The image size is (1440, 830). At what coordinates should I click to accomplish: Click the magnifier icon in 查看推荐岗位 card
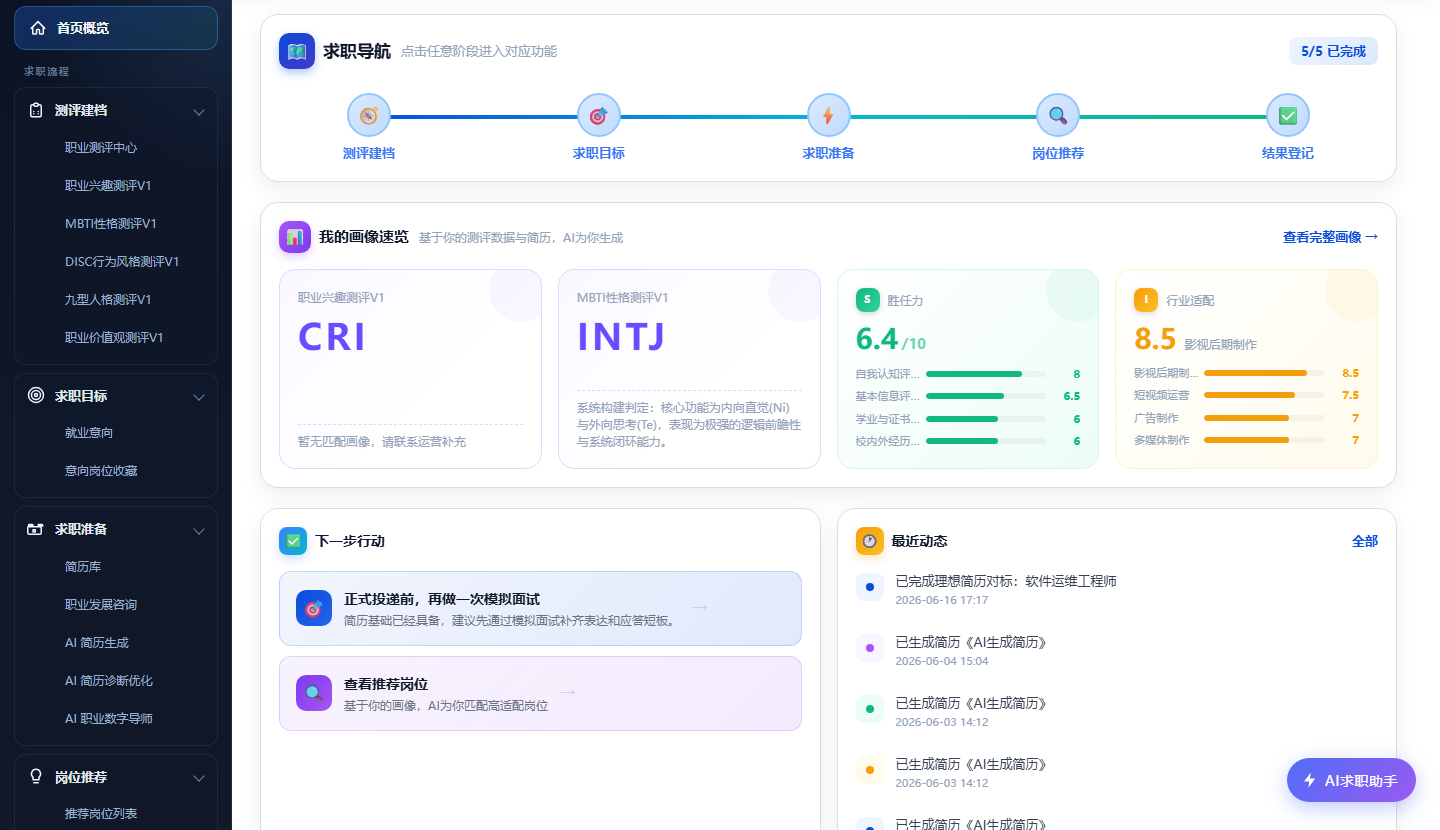click(x=314, y=693)
